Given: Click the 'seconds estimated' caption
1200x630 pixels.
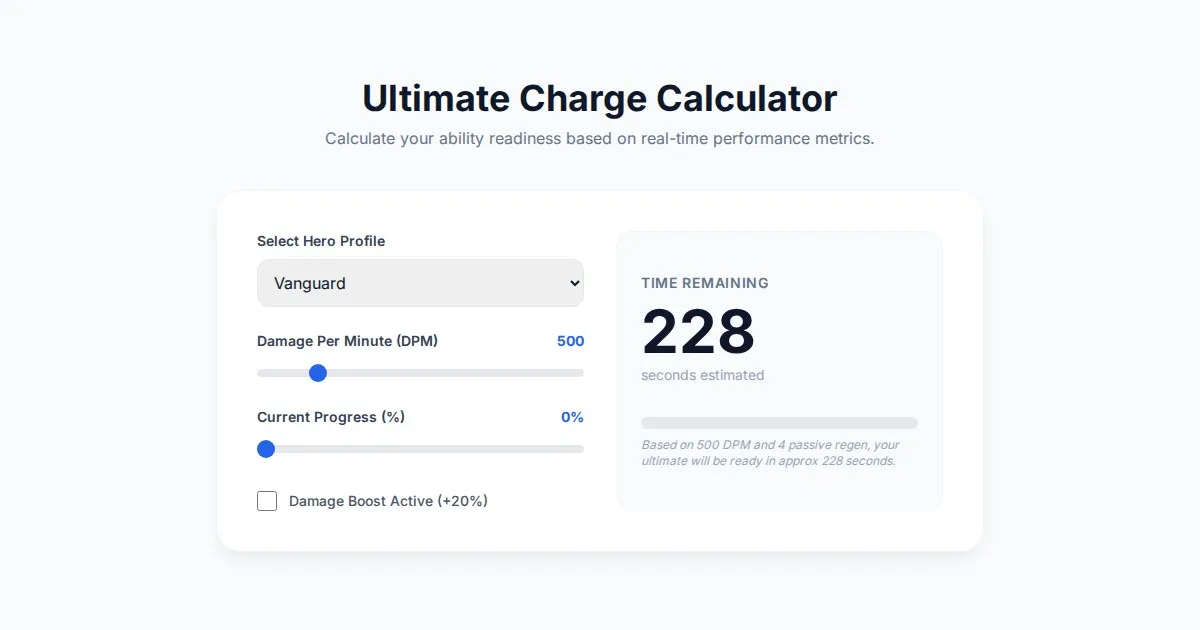Looking at the screenshot, I should click(x=703, y=375).
